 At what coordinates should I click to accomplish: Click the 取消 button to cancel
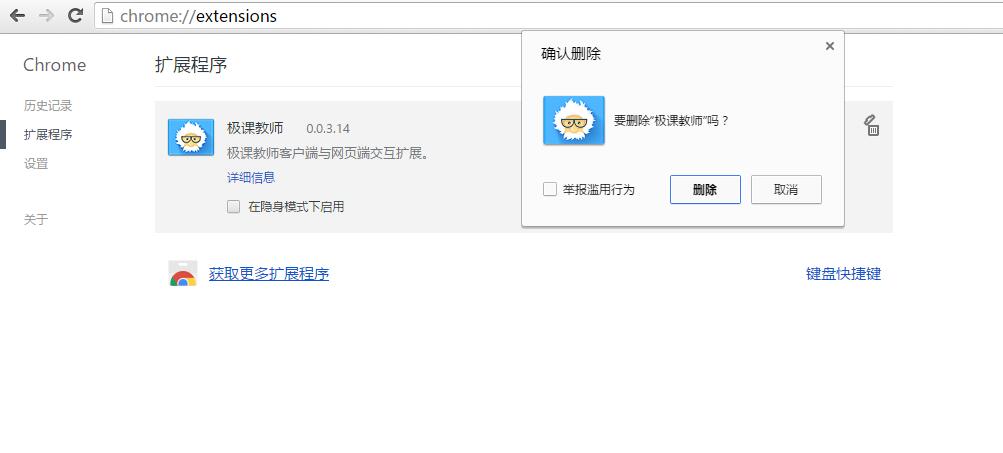tap(786, 189)
